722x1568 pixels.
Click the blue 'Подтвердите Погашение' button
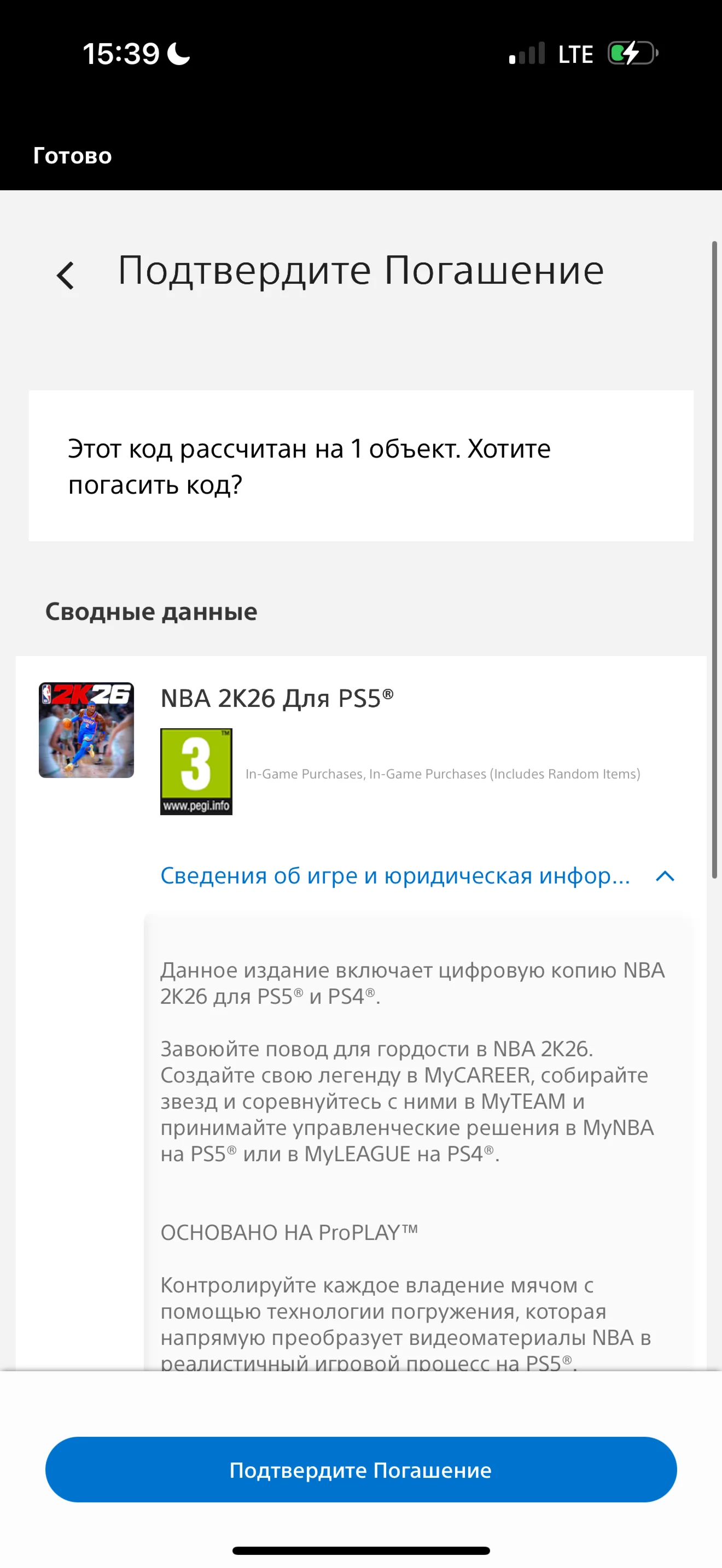click(x=361, y=1470)
